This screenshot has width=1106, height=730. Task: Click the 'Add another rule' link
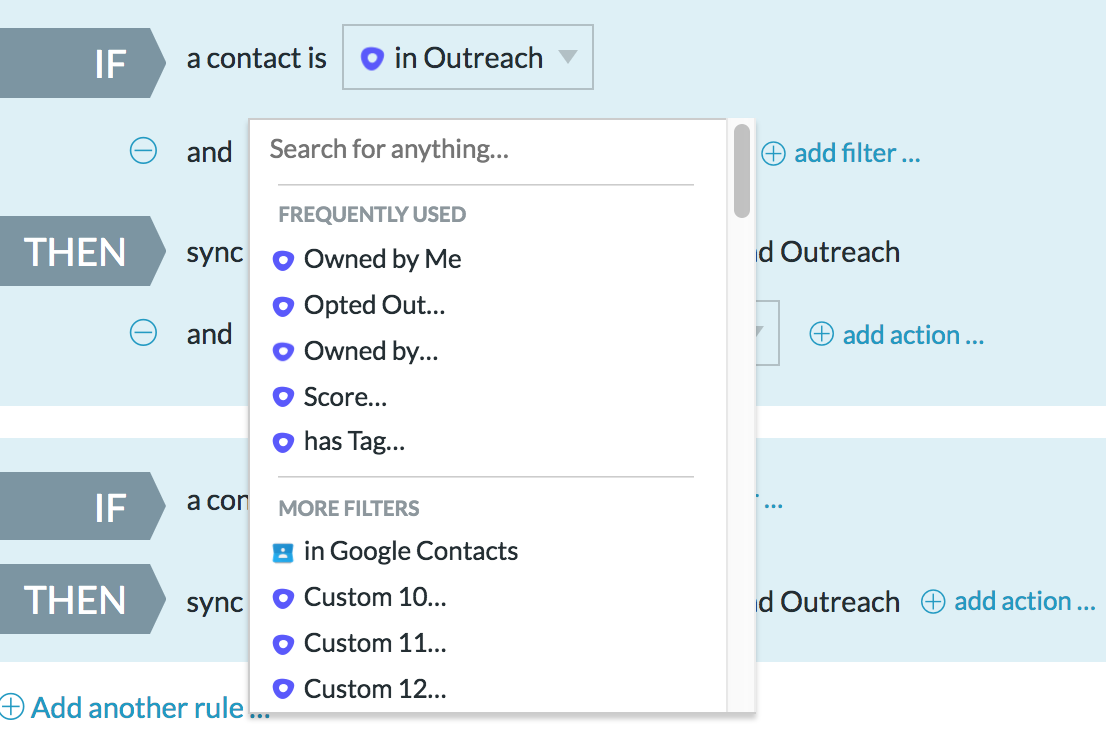click(x=150, y=707)
